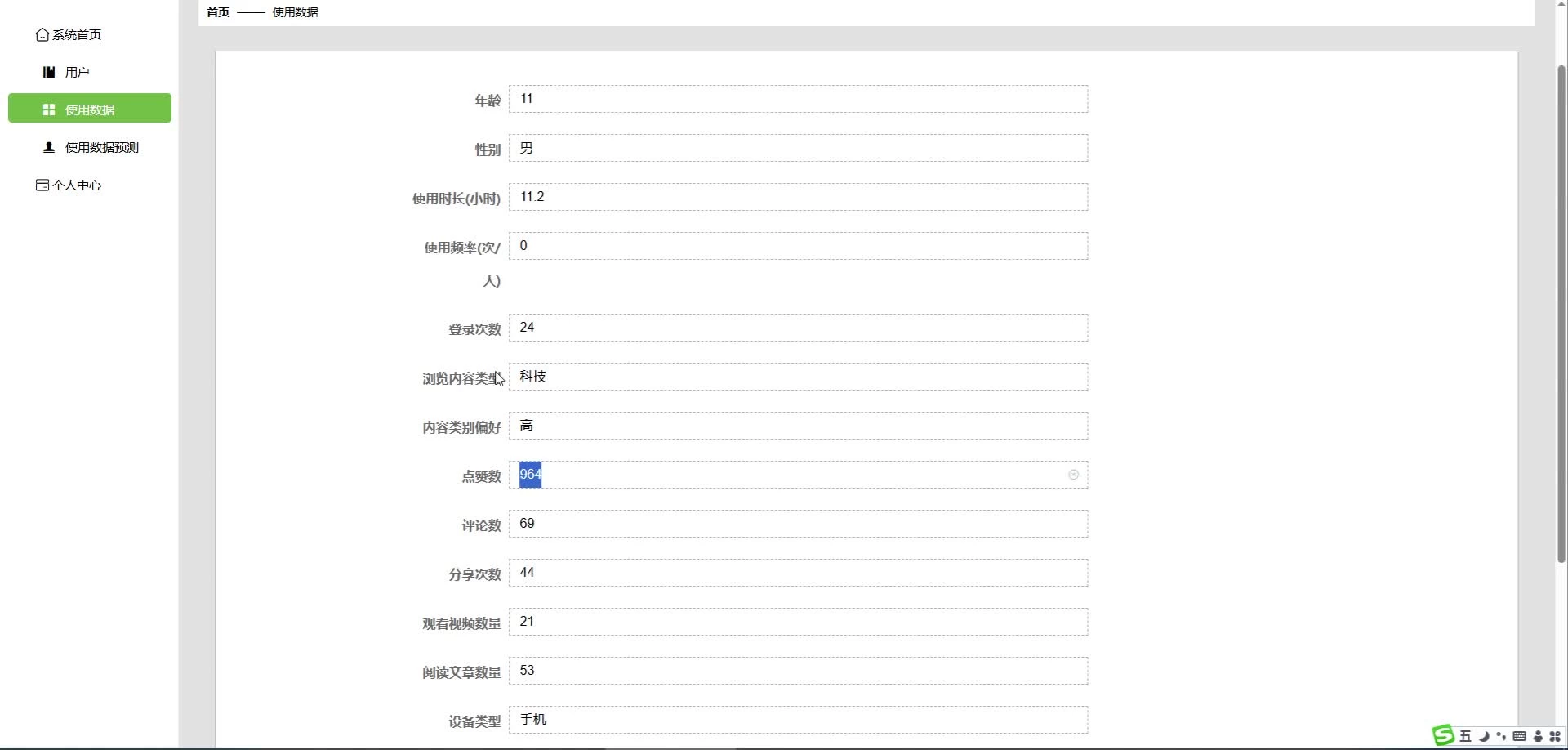Click the card icon beside 个人中心
This screenshot has height=750, width=1568.
[x=42, y=185]
